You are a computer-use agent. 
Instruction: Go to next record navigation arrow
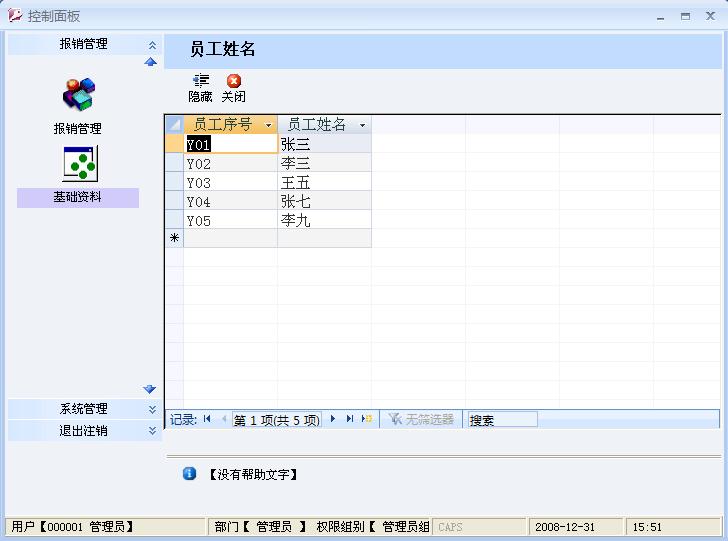point(333,419)
